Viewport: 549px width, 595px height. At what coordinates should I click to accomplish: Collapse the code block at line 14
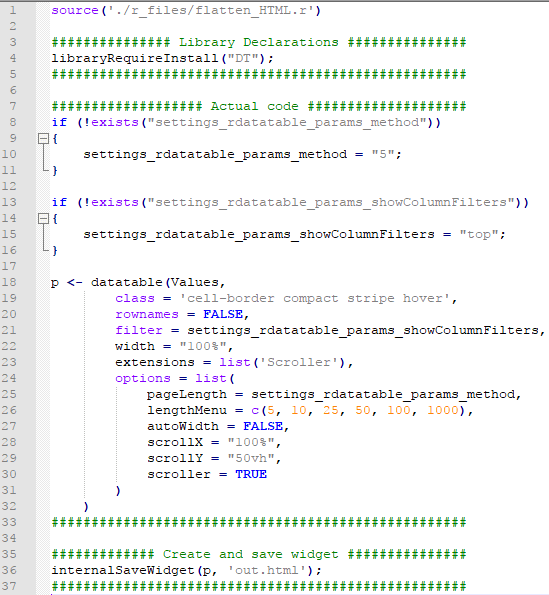(x=44, y=218)
